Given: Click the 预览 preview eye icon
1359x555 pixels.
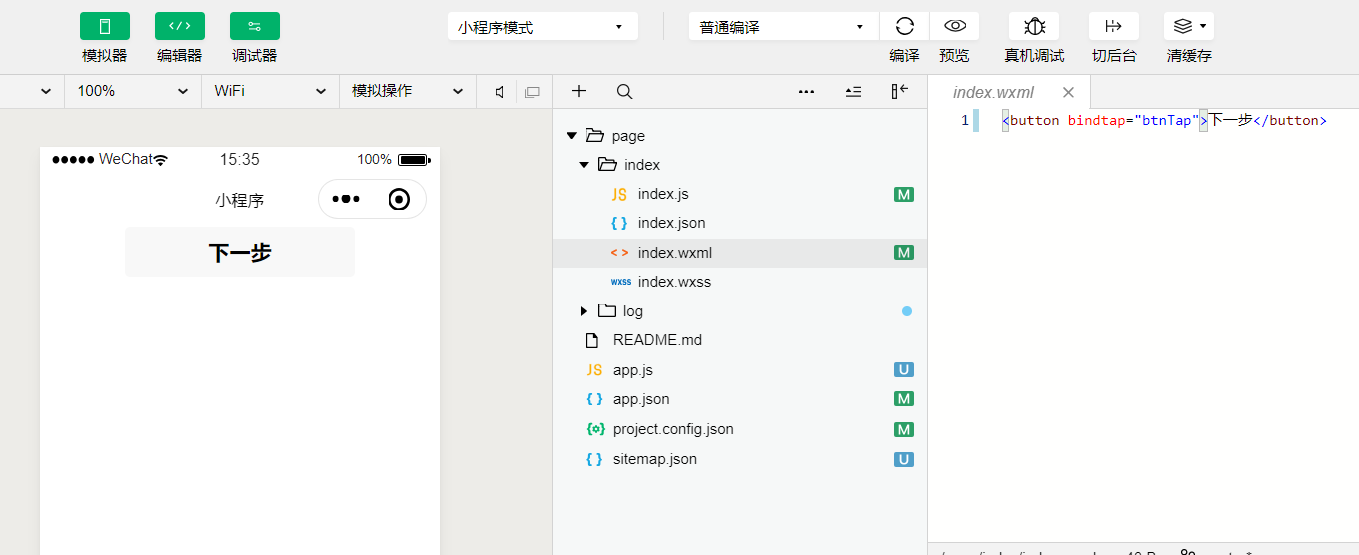Looking at the screenshot, I should pyautogui.click(x=955, y=26).
